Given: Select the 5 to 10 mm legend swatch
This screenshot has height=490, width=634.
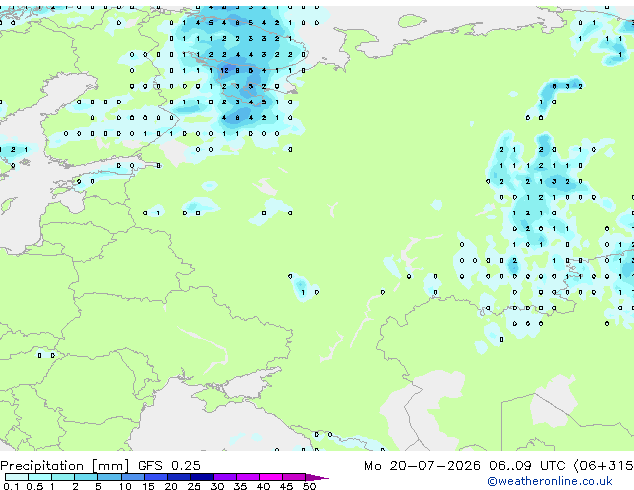Looking at the screenshot, I should pos(109,477).
